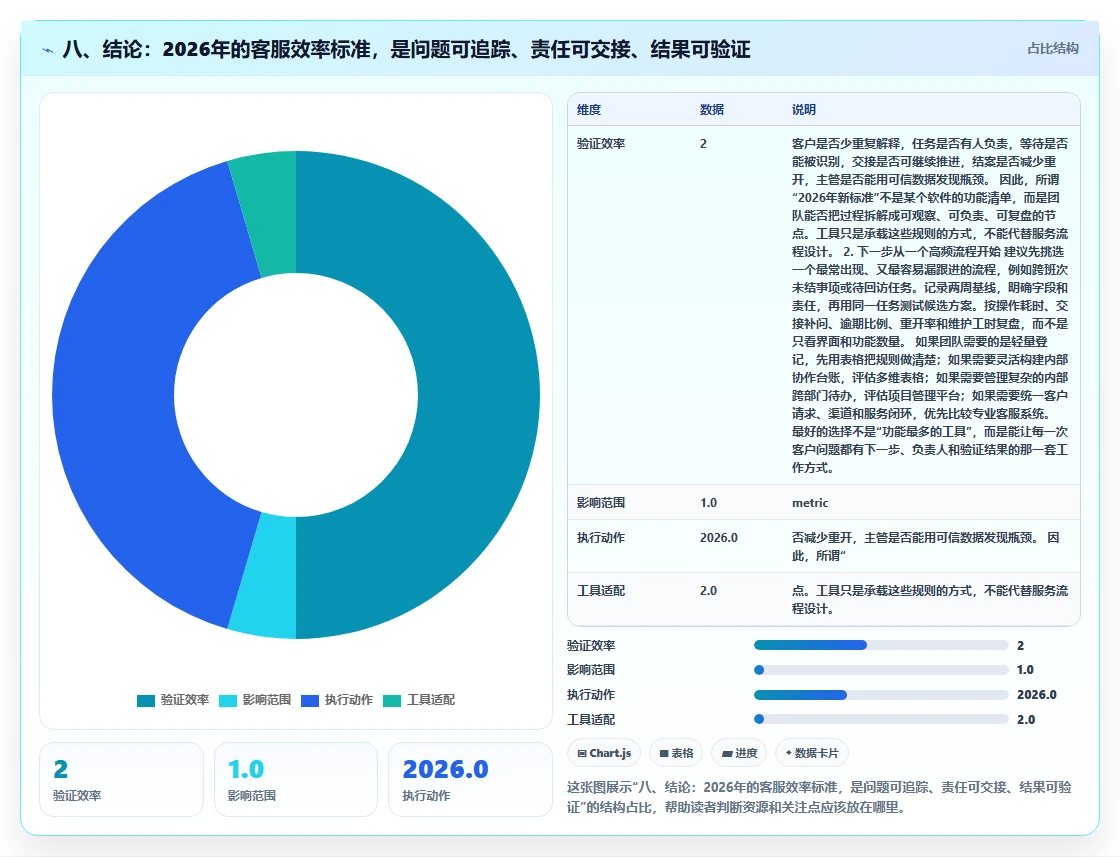This screenshot has width=1120, height=857.
Task: Select the 表格 chip
Action: (676, 753)
